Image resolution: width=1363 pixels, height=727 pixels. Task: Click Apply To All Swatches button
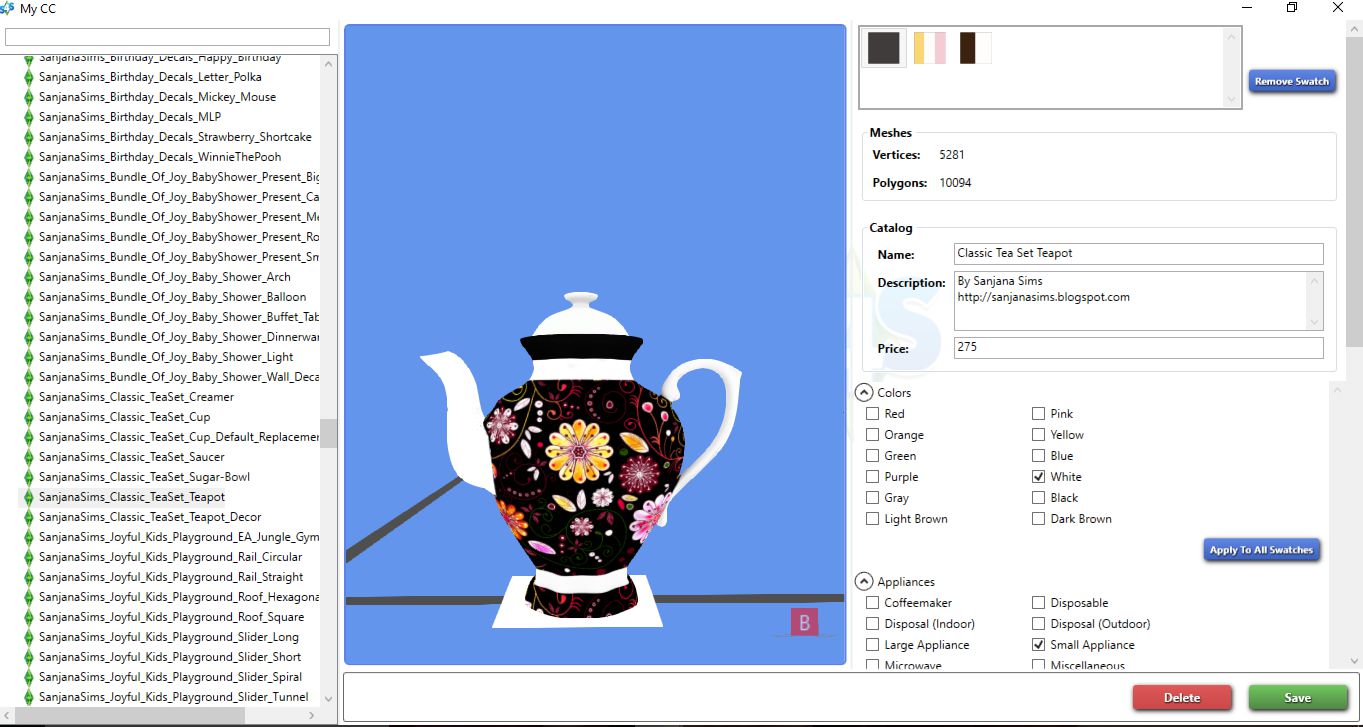pos(1261,550)
